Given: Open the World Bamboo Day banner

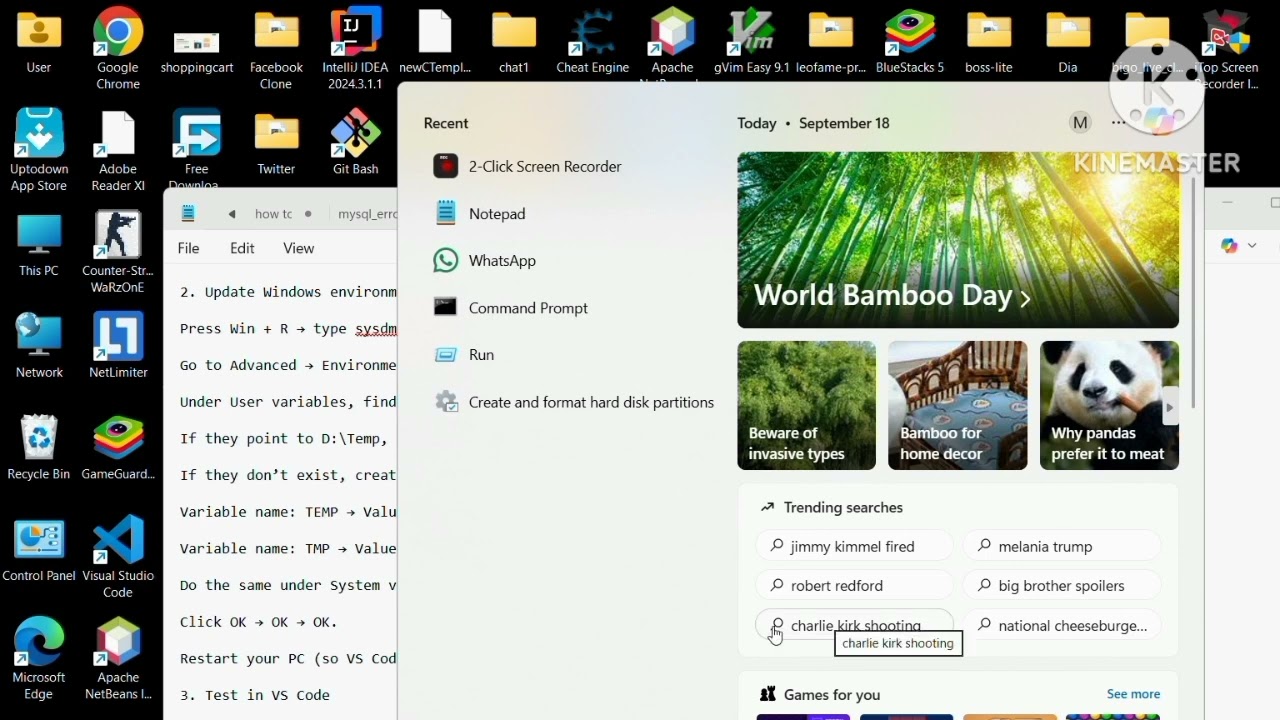Looking at the screenshot, I should point(958,240).
